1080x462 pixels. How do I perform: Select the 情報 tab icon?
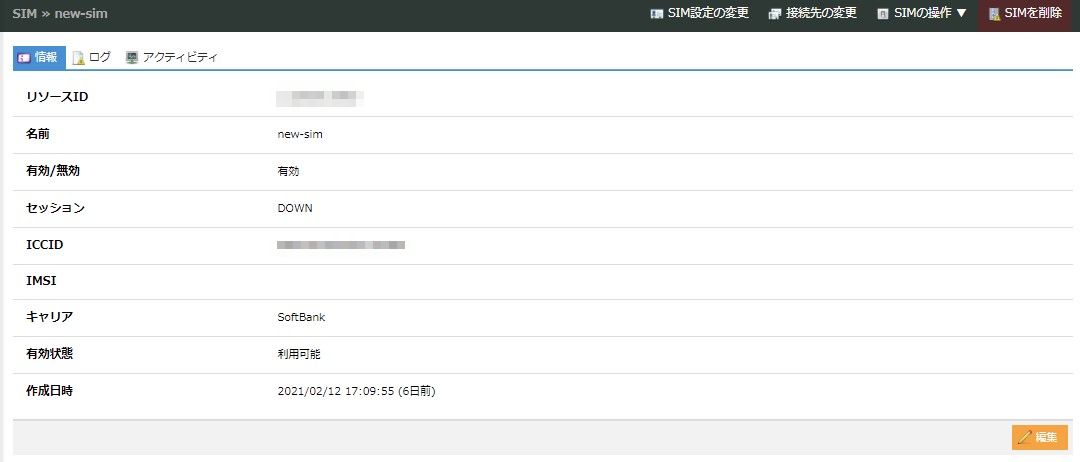click(x=24, y=58)
